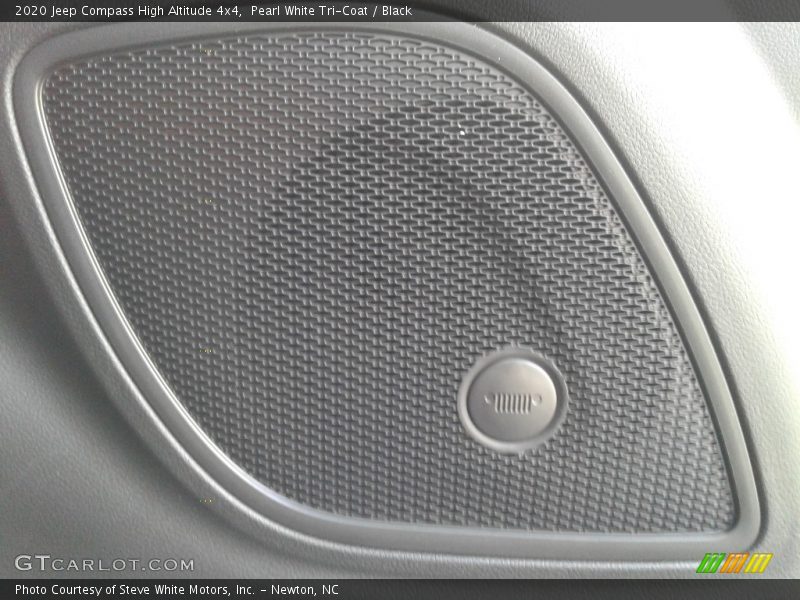Click the 'Newton, NC' location text

(x=305, y=590)
